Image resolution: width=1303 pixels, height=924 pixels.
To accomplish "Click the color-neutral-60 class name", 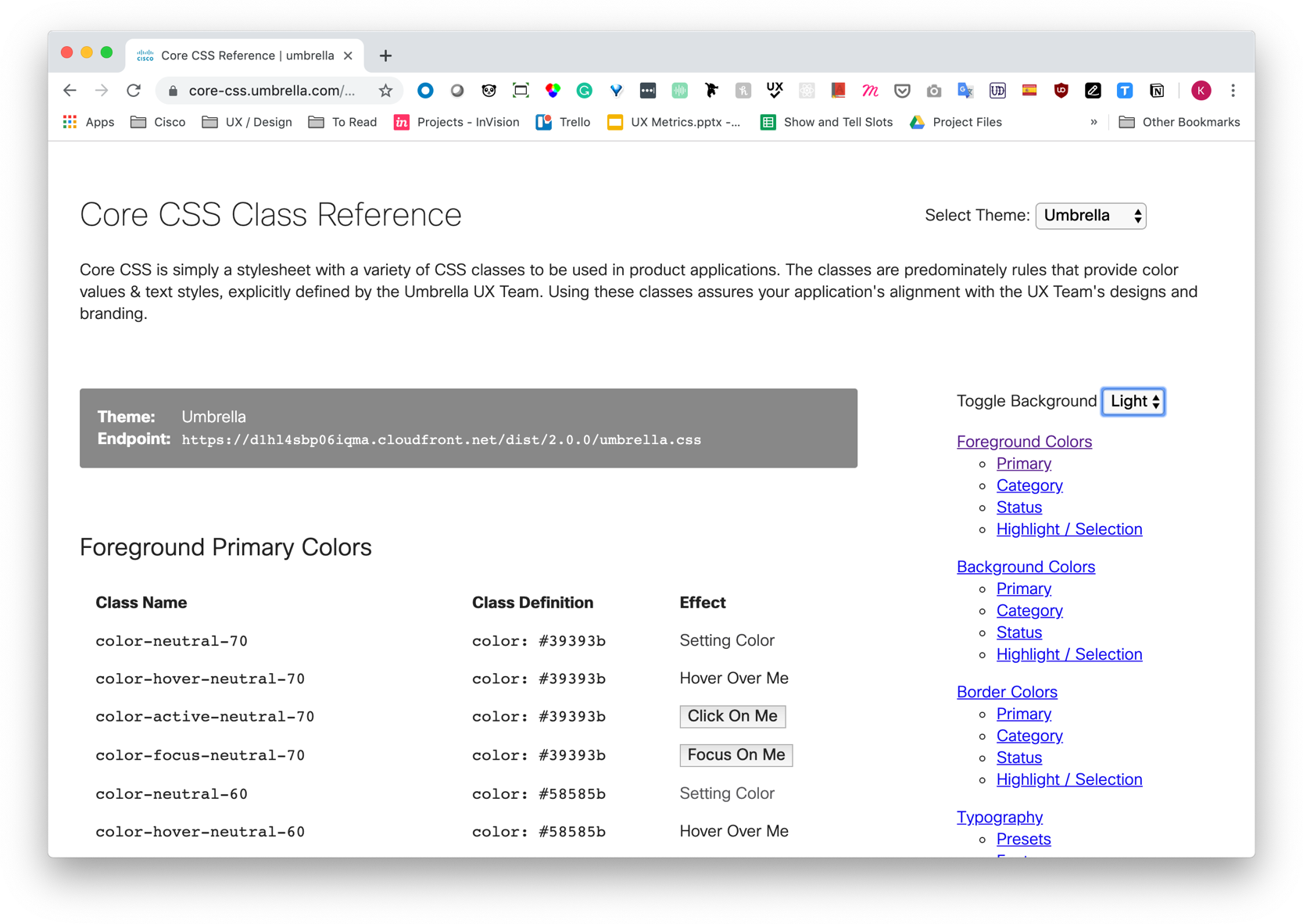I will (171, 794).
